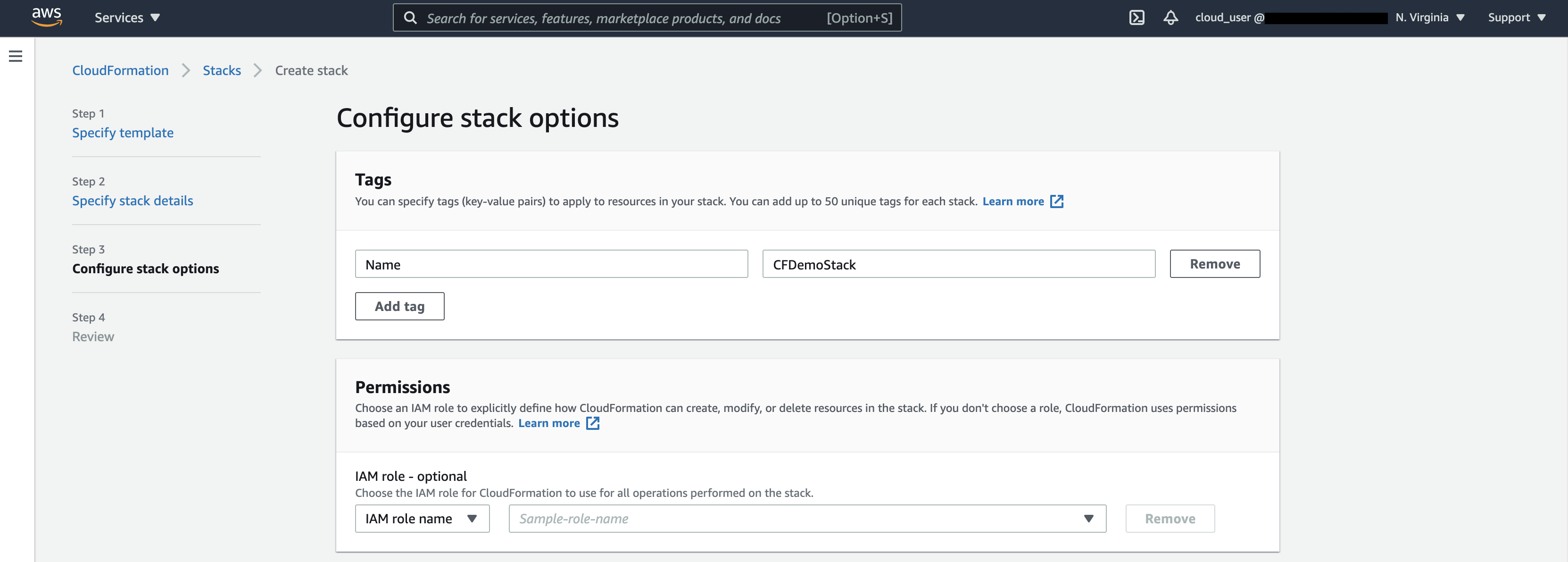This screenshot has width=1568, height=562.
Task: Click the search magnifier icon
Action: tap(411, 18)
